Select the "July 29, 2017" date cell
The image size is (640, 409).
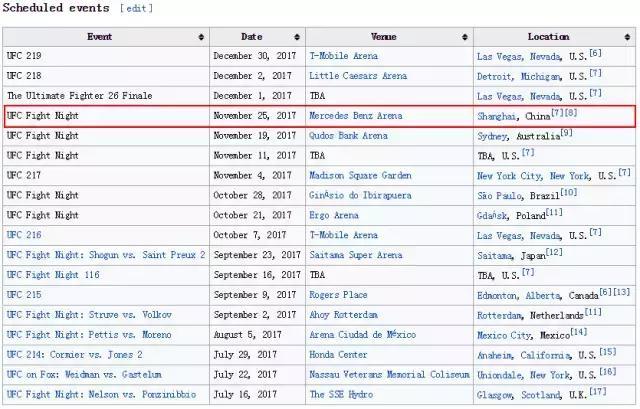point(258,355)
